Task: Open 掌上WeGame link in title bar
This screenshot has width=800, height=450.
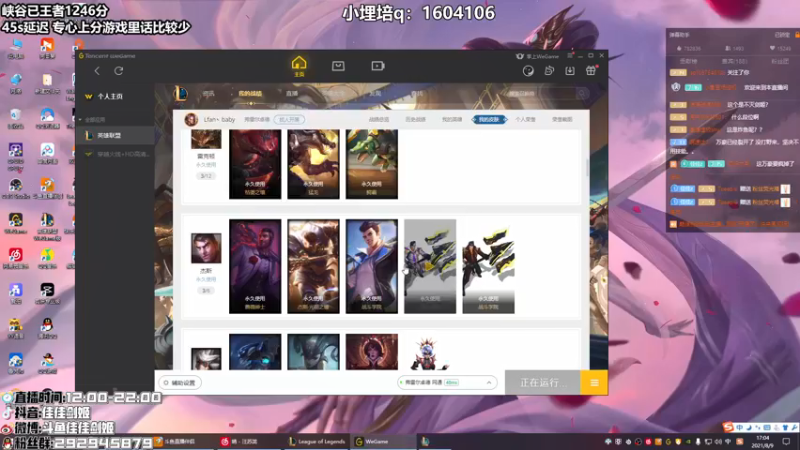Action: 537,56
